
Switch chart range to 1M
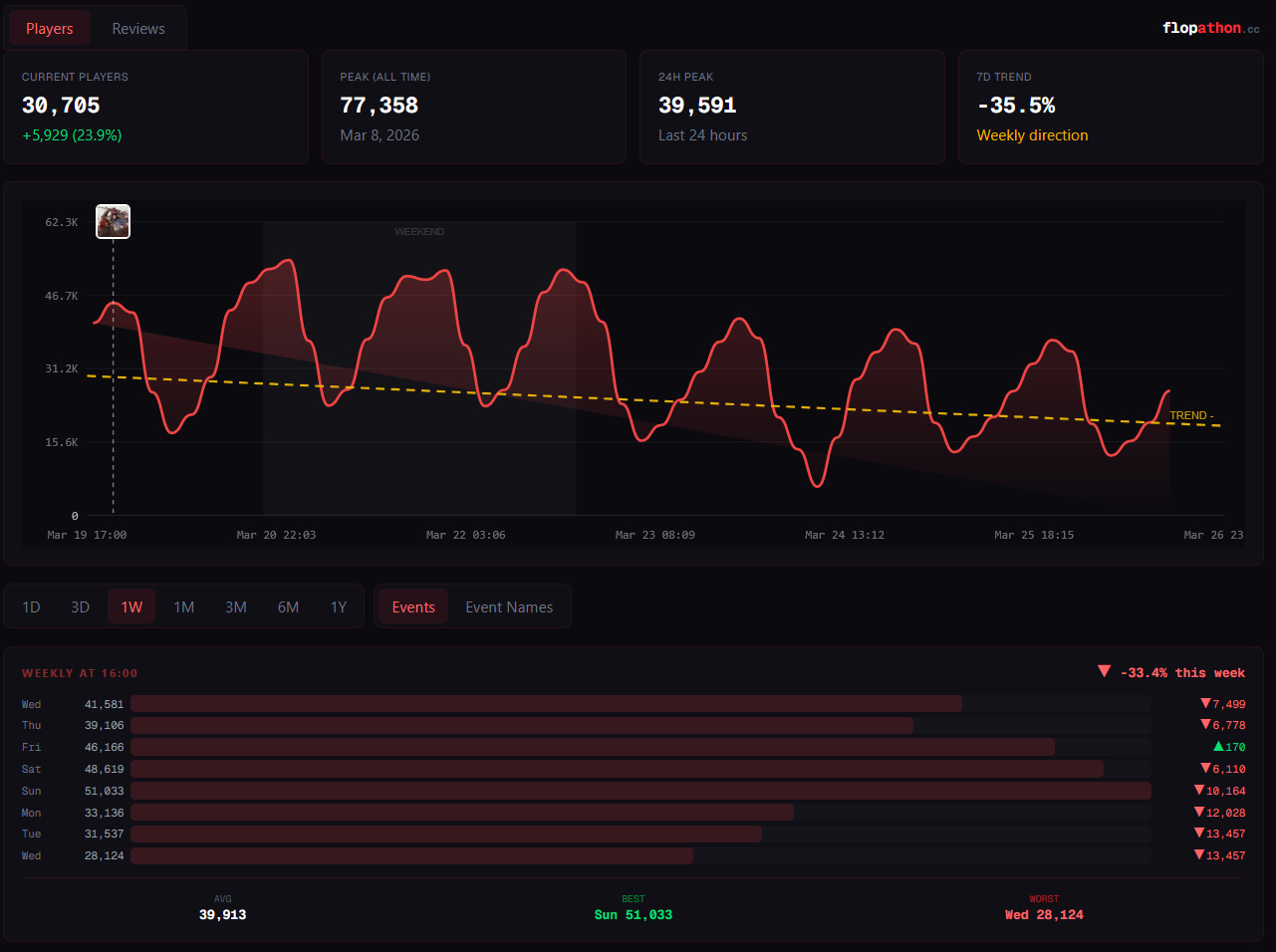point(184,607)
